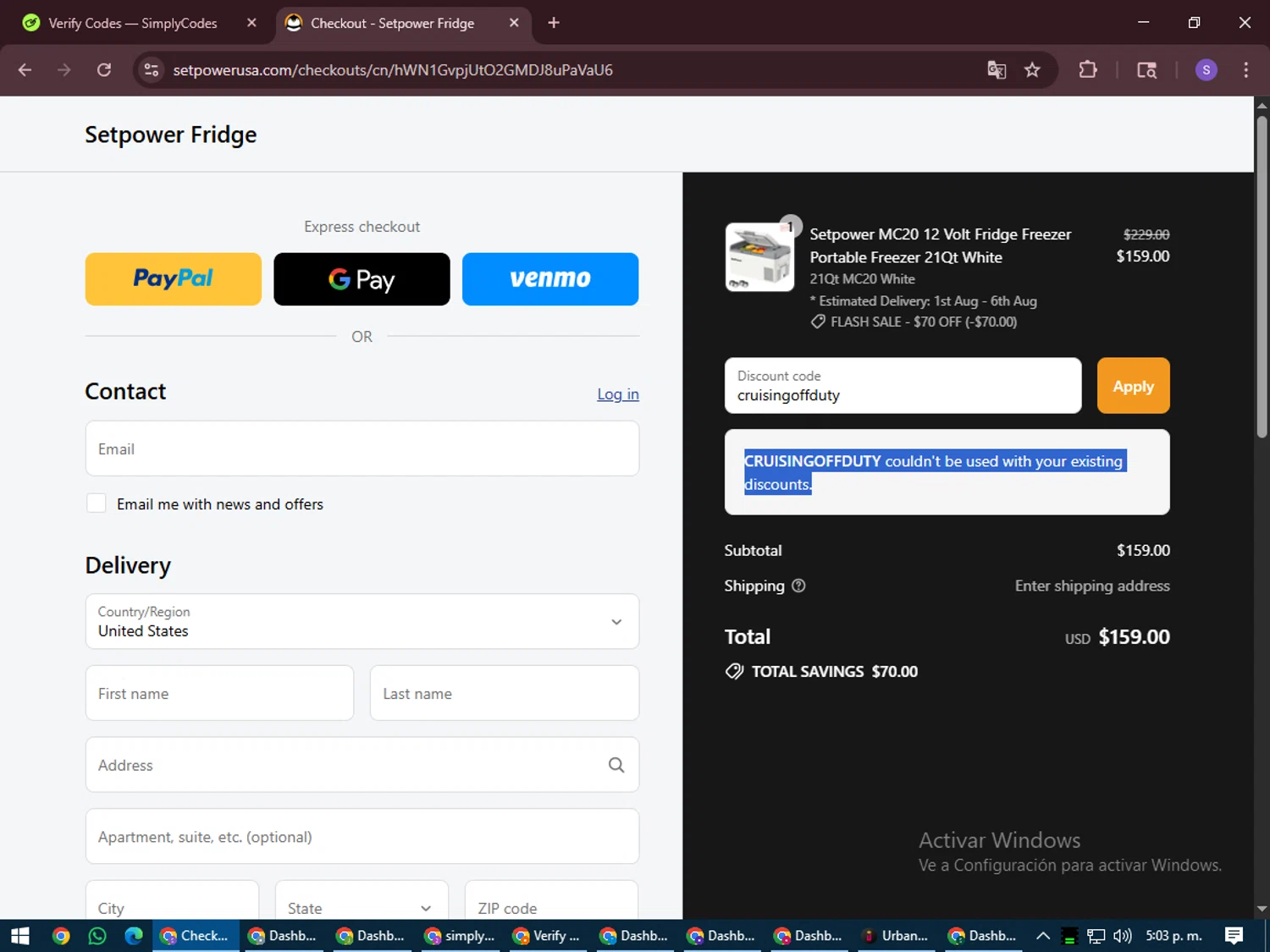Click the Discount code field
This screenshot has width=1270, height=952.
[903, 386]
